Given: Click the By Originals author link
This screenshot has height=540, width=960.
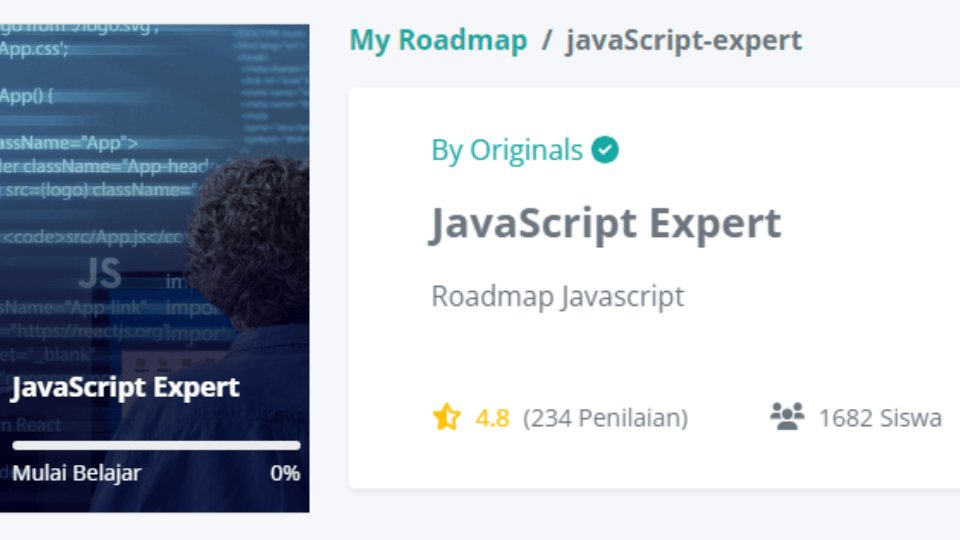Looking at the screenshot, I should [507, 150].
